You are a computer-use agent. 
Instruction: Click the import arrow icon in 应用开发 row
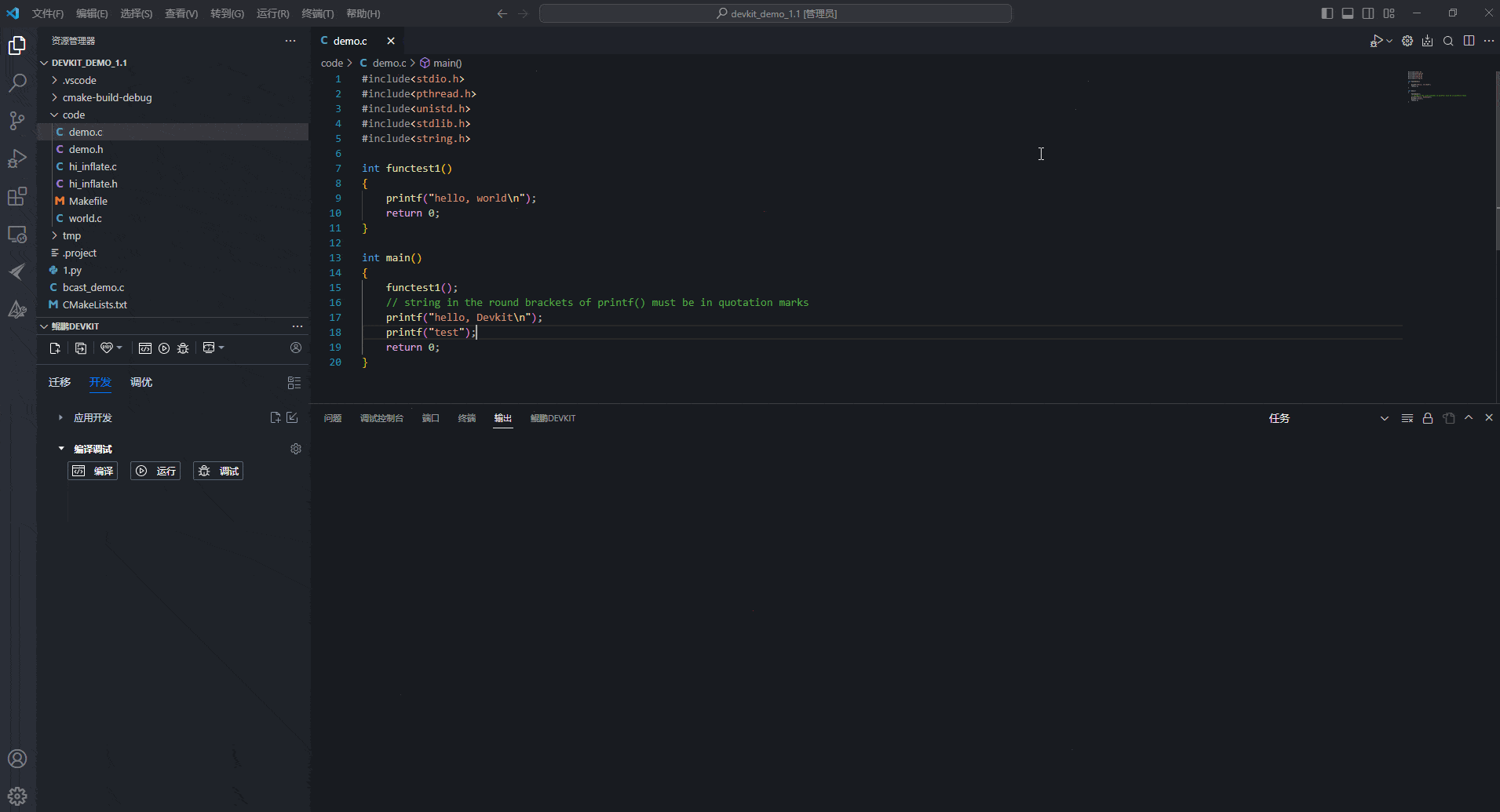pyautogui.click(x=292, y=417)
